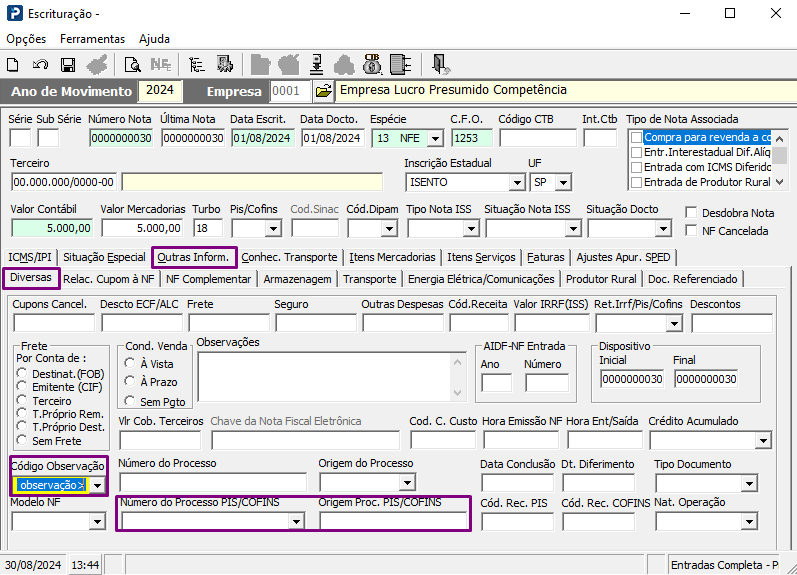Click the Undo arrow toolbar icon
The width and height of the screenshot is (797, 575).
pyautogui.click(x=40, y=65)
